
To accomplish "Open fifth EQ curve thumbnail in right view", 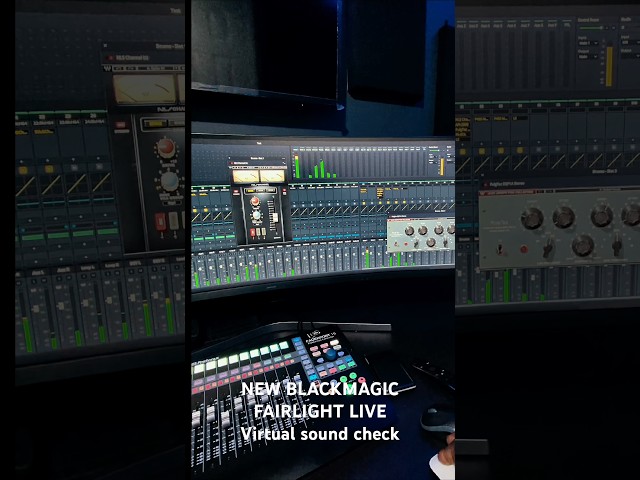I will click(539, 163).
